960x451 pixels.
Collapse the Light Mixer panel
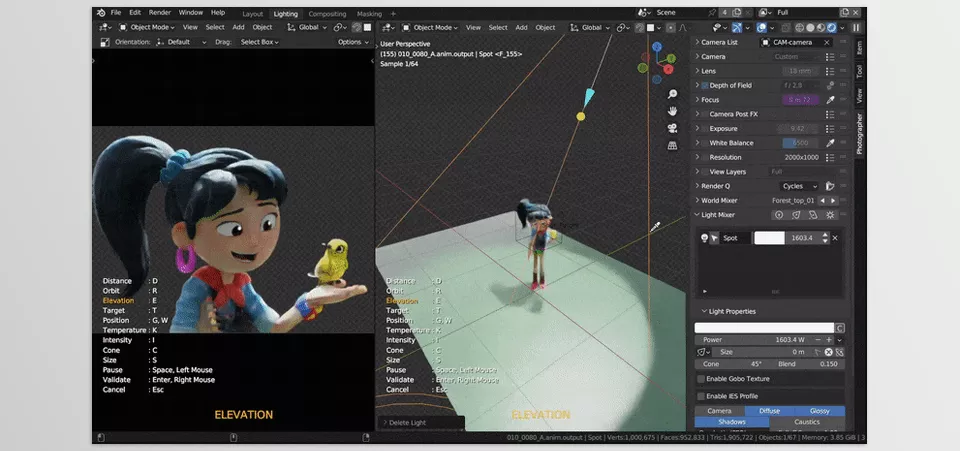[x=697, y=215]
